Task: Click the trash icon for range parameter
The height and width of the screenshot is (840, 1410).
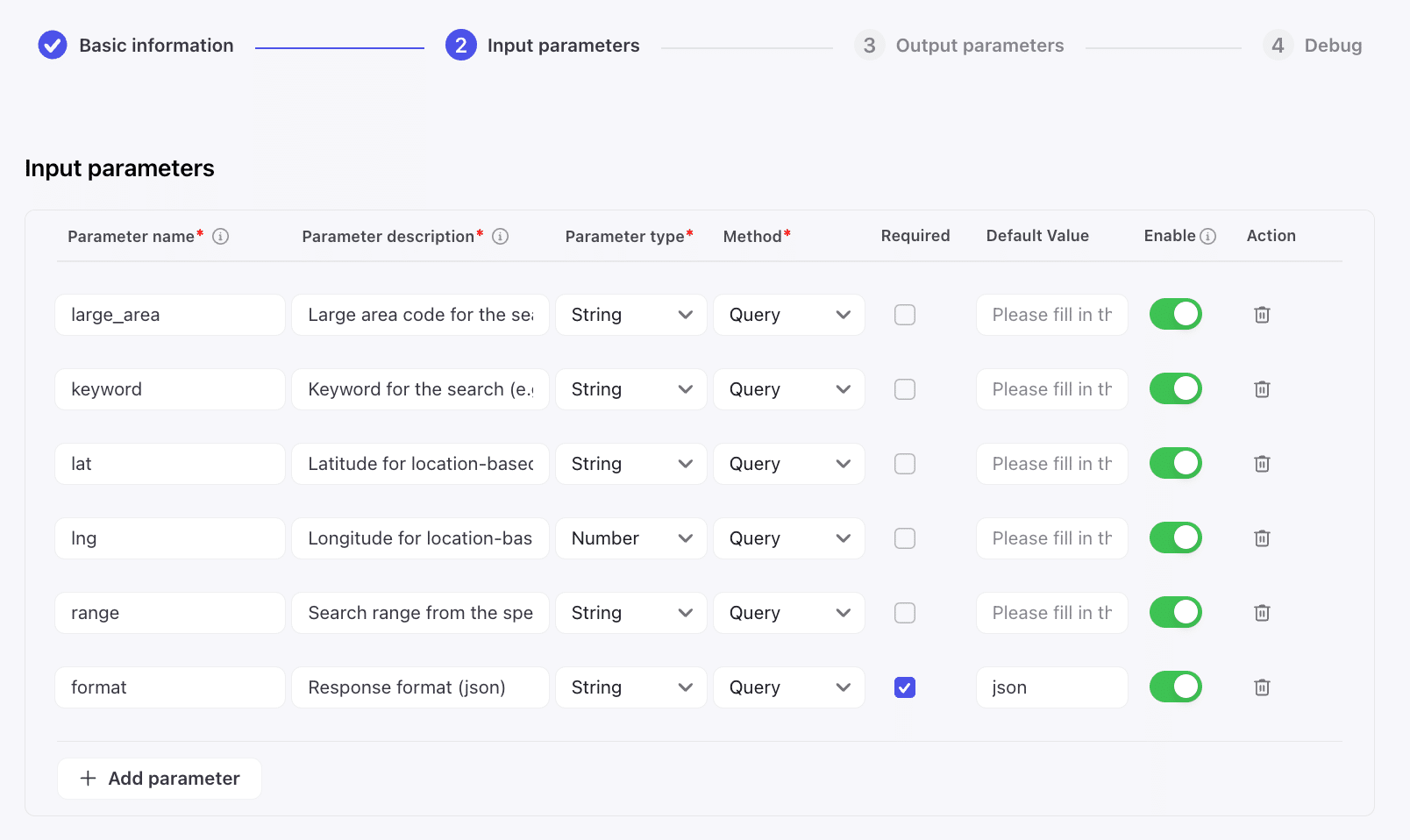Action: tap(1262, 613)
